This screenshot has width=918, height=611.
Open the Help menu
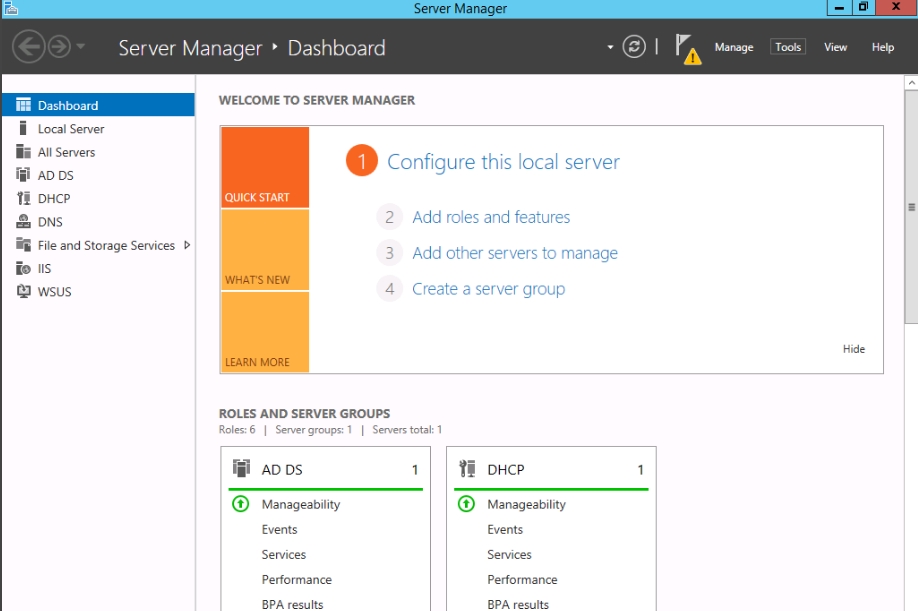(x=882, y=47)
